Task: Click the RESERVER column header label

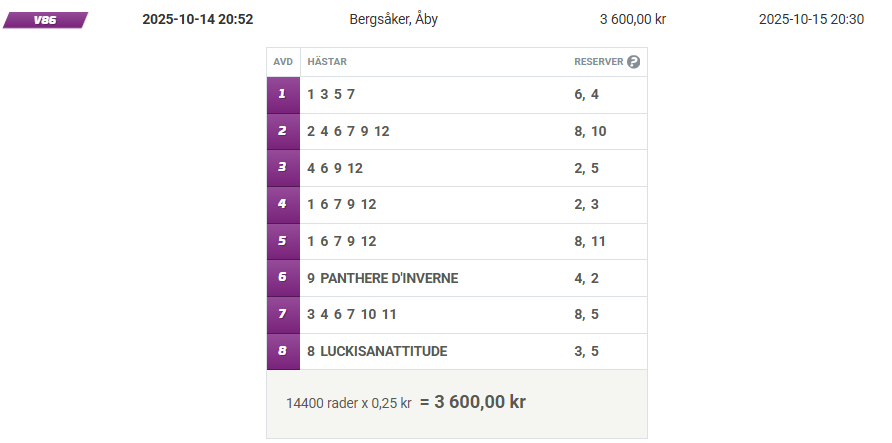Action: 598,62
